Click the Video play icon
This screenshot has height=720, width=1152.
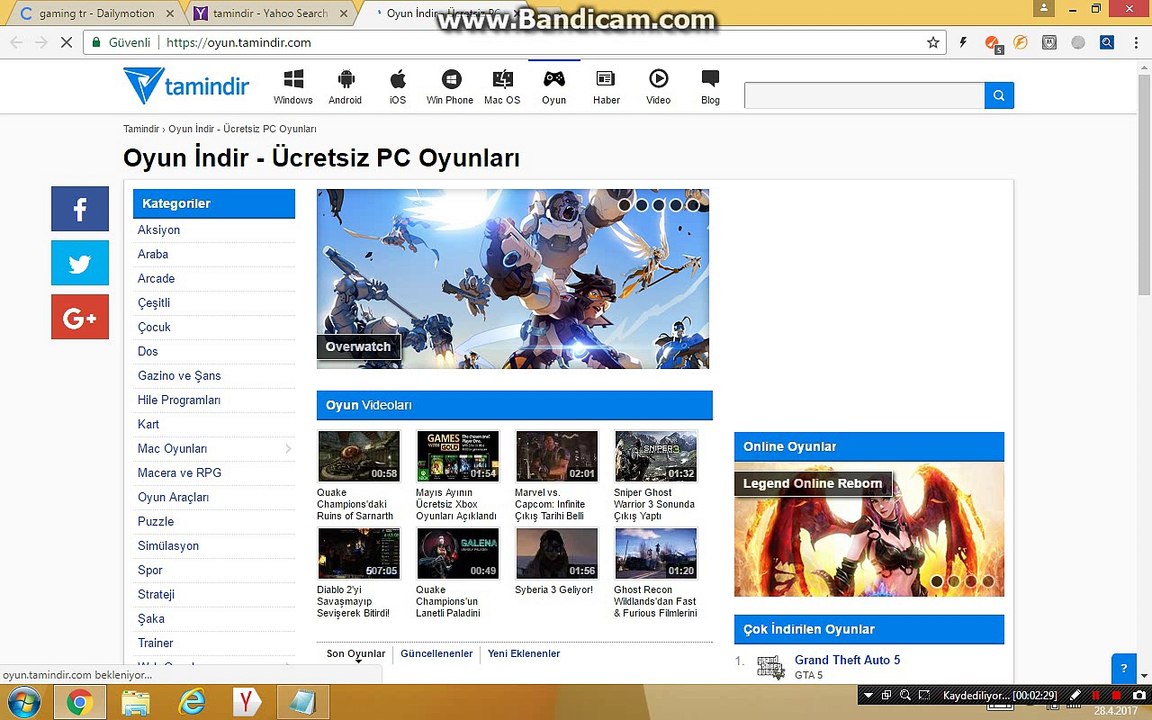(658, 79)
